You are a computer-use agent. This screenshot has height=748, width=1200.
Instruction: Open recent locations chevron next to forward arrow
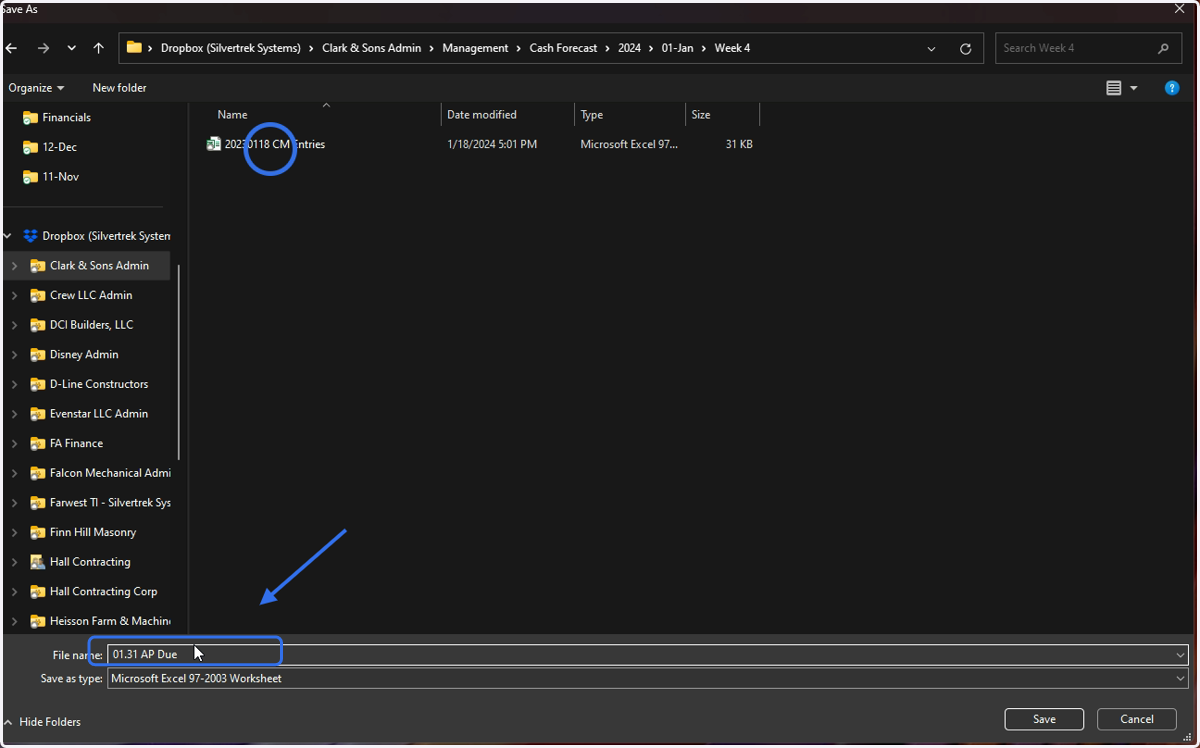[71, 48]
